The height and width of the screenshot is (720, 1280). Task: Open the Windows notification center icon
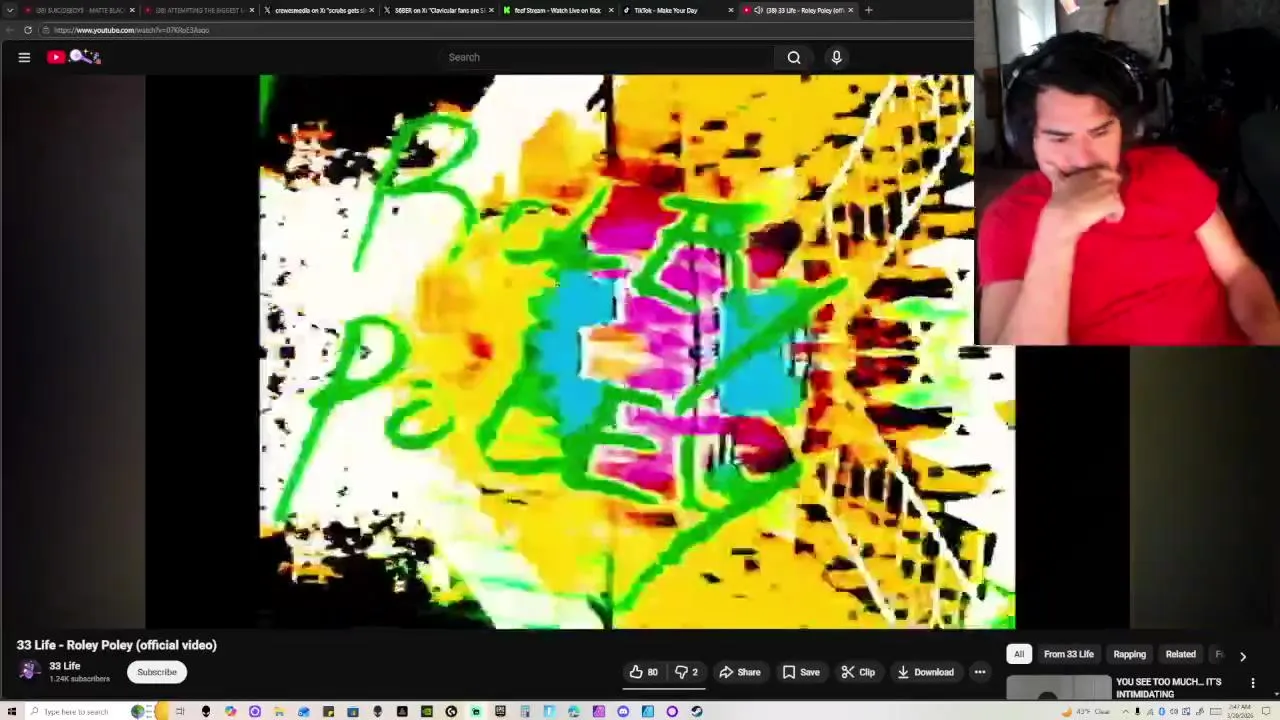click(1266, 711)
